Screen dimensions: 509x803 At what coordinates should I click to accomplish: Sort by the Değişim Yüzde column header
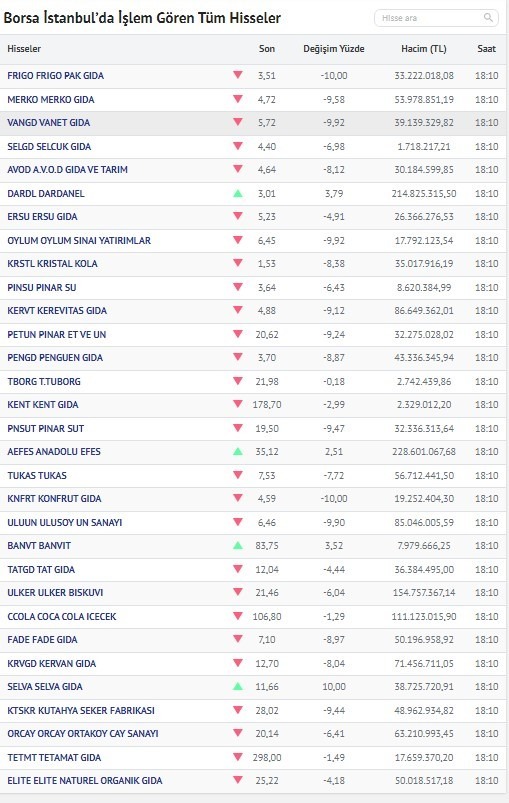334,49
